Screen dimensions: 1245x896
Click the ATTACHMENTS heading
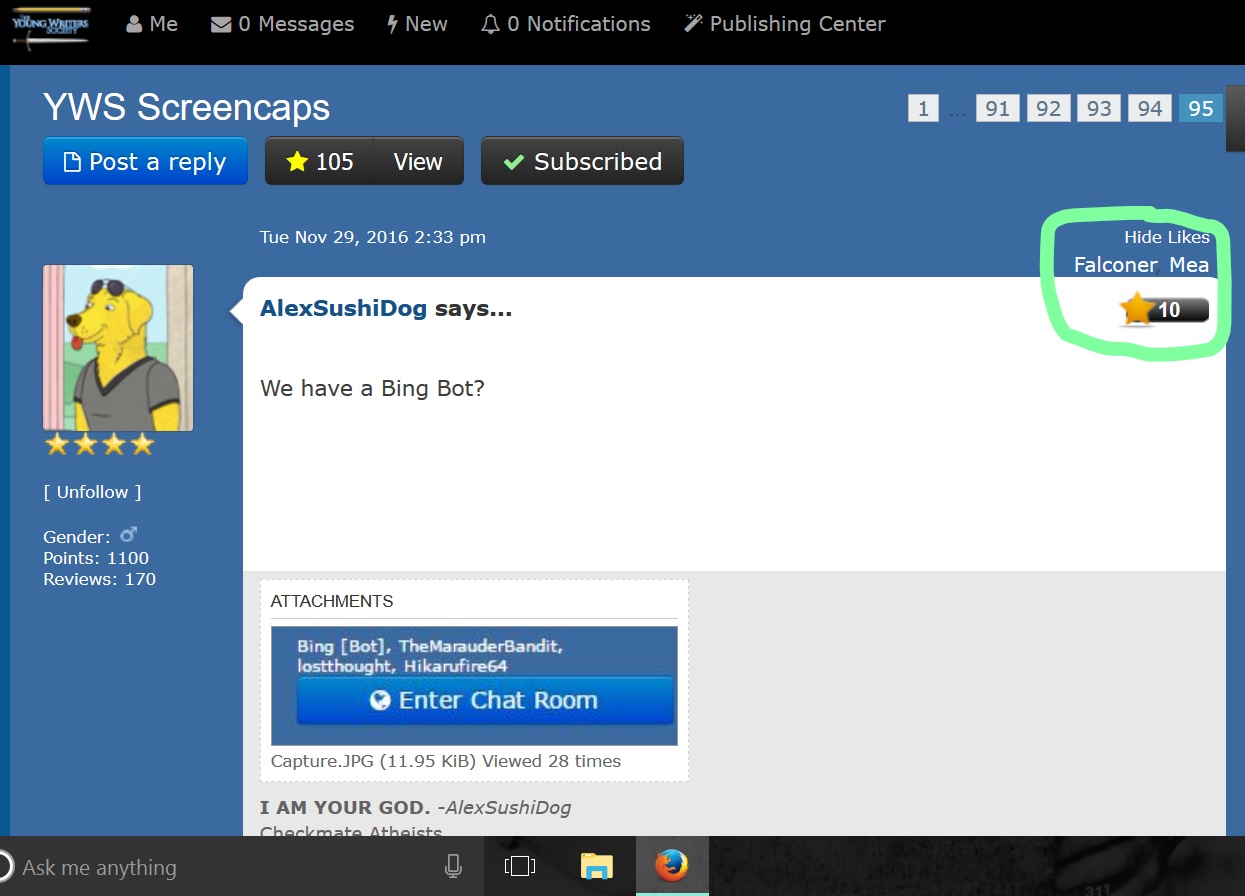(x=332, y=601)
